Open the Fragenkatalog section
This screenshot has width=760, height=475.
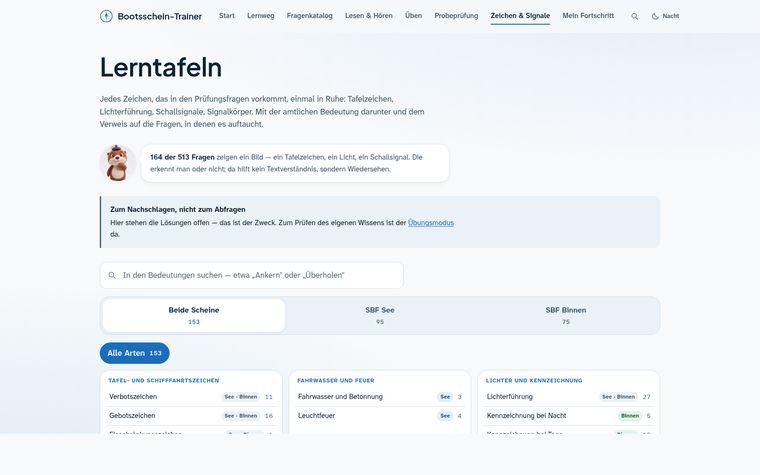tap(310, 16)
